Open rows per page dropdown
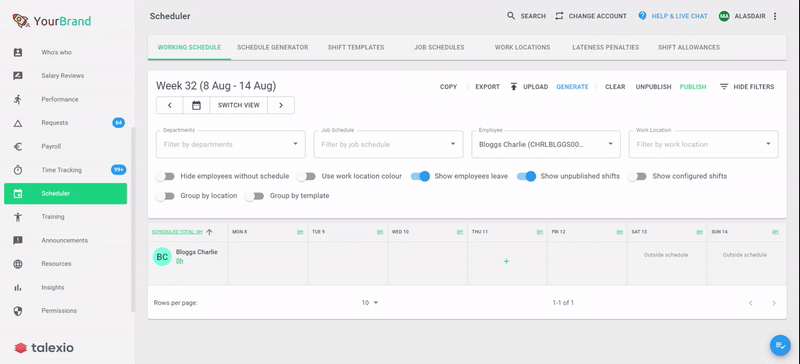The image size is (800, 364). 370,303
